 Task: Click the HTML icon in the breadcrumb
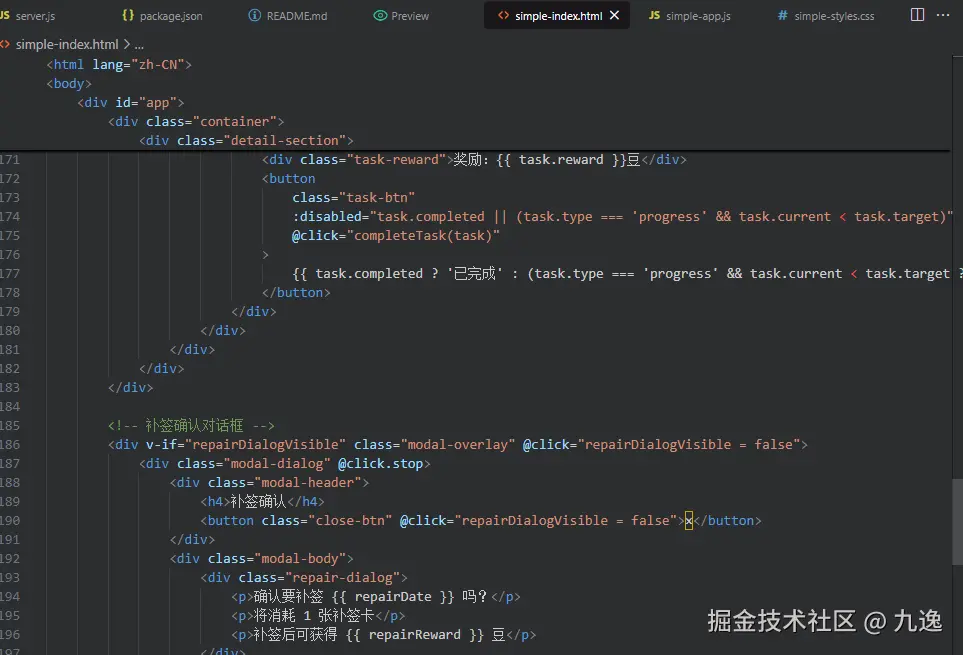coord(5,44)
